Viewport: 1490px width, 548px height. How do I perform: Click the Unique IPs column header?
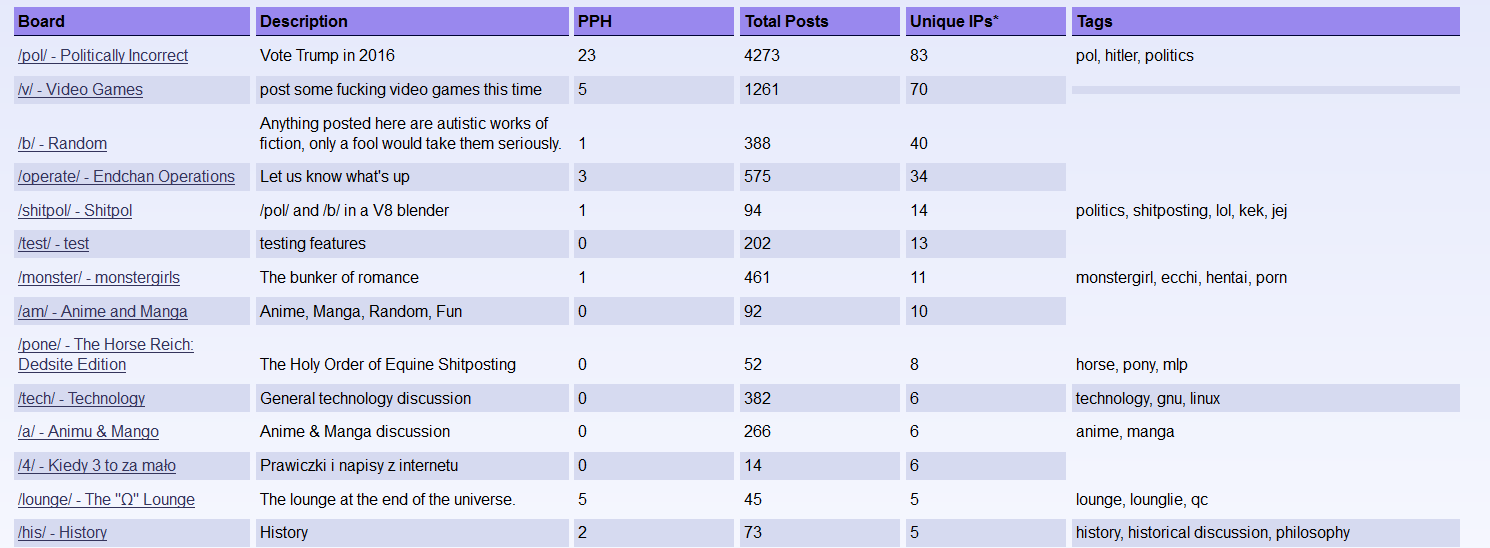coord(954,21)
